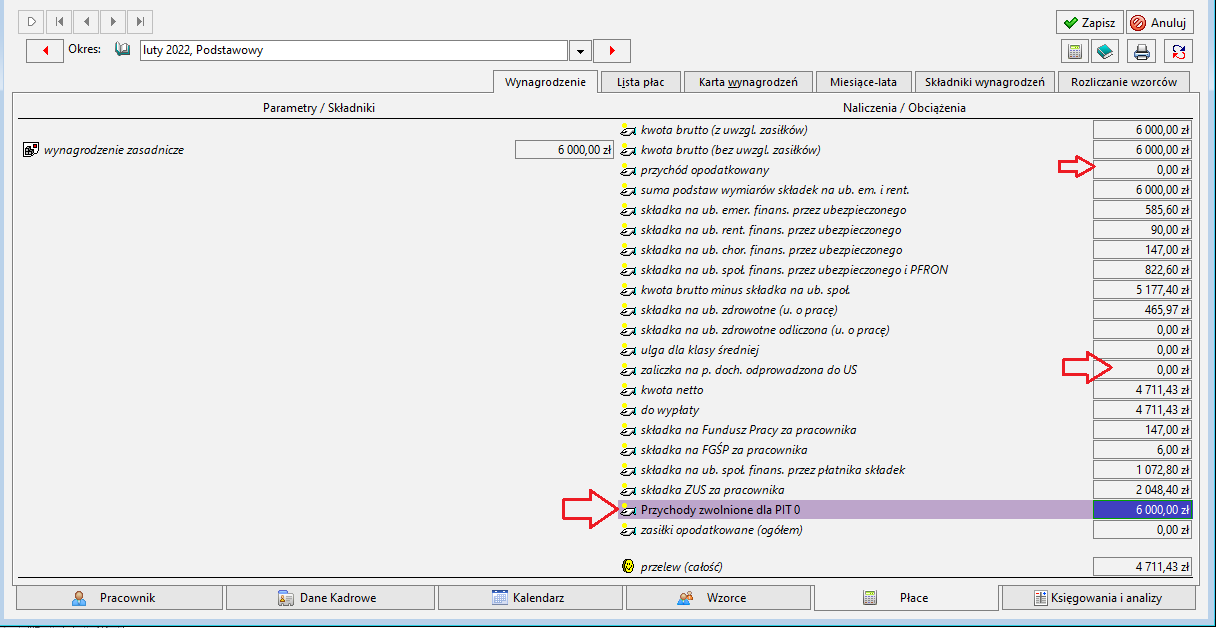The image size is (1217, 628).
Task: Click the zaliczka na p. doch. value field
Action: (x=1143, y=370)
